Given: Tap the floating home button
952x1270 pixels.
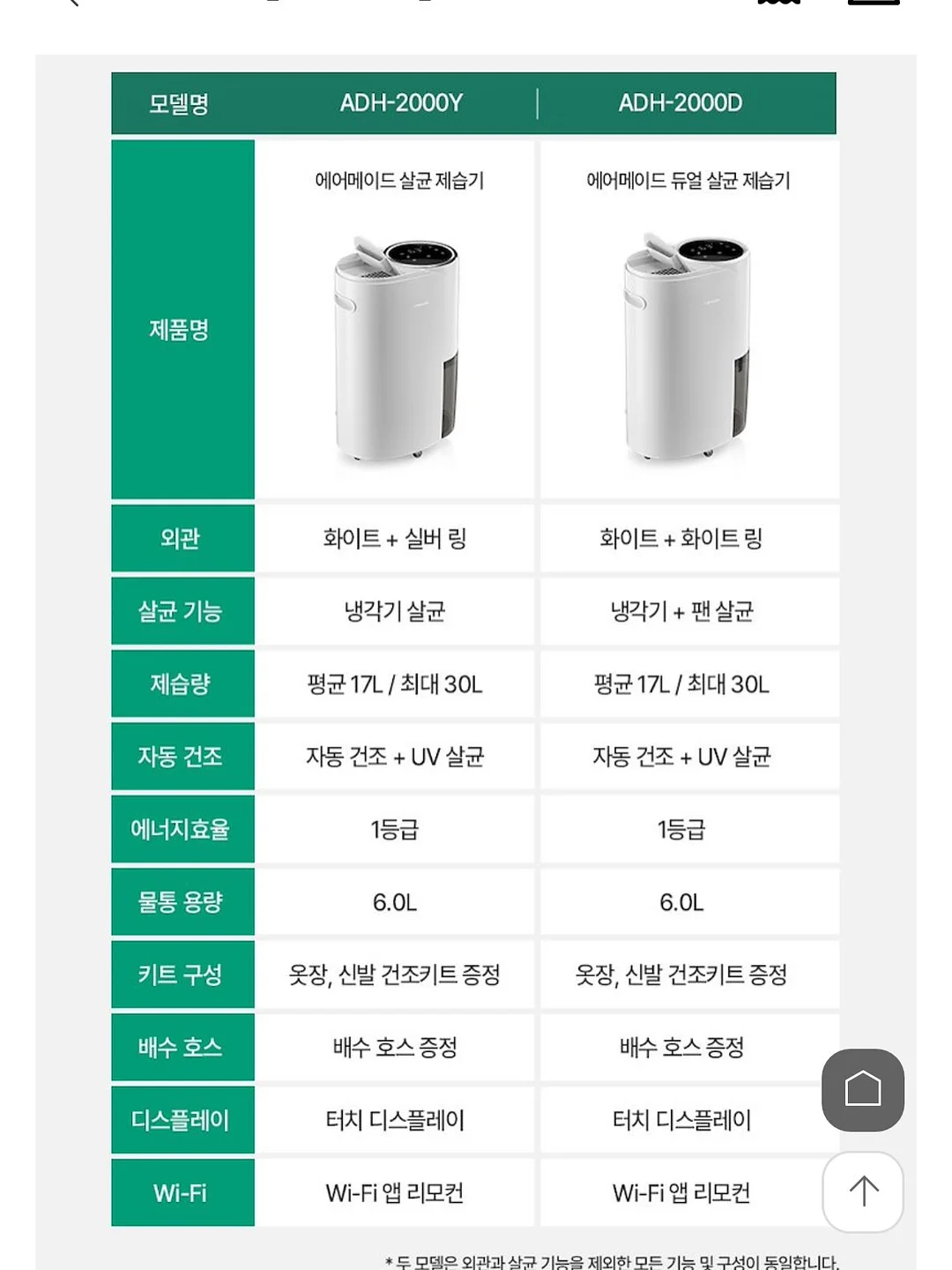Looking at the screenshot, I should click(863, 1090).
